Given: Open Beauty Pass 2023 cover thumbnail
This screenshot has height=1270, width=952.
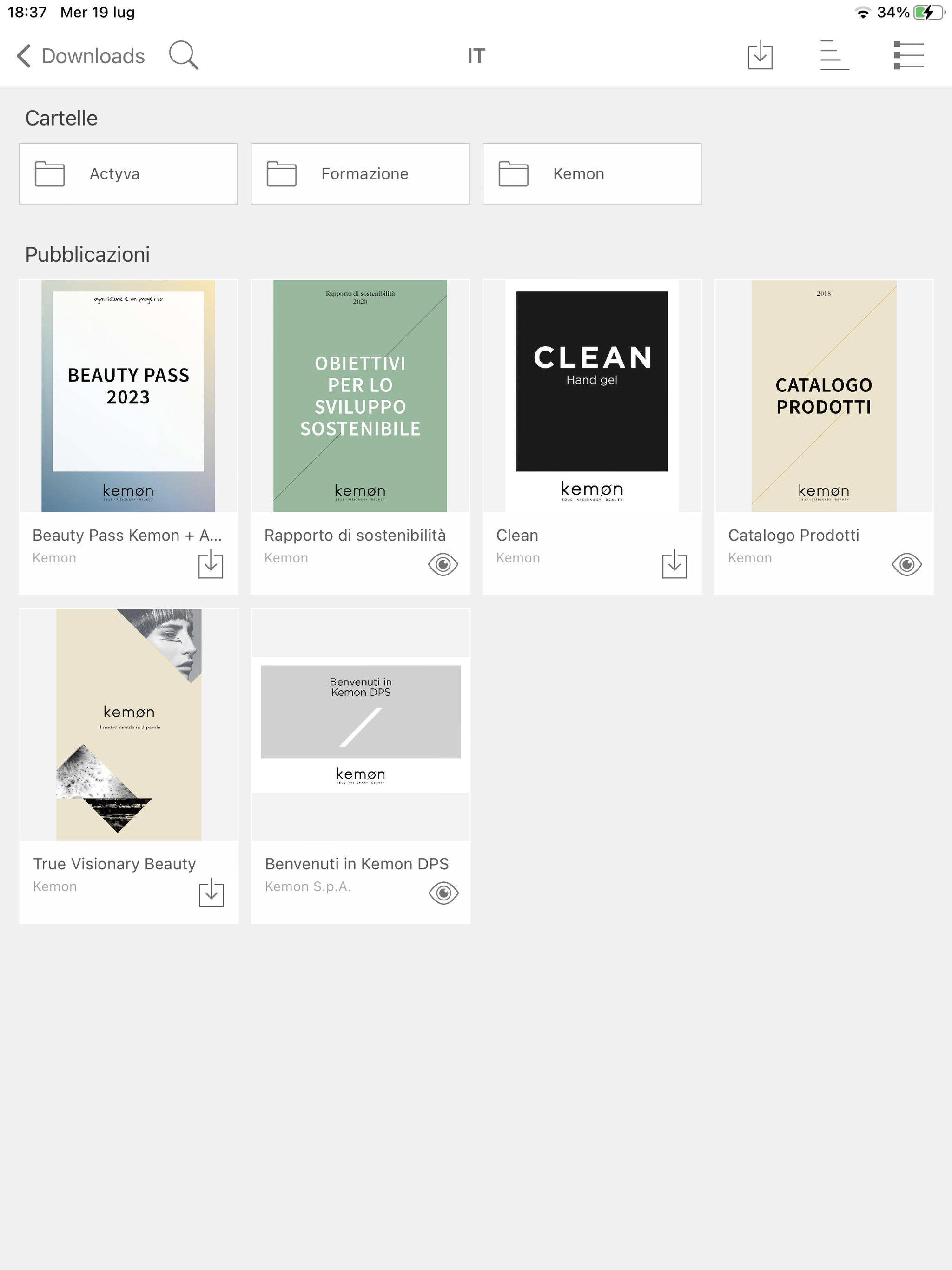Looking at the screenshot, I should 128,396.
